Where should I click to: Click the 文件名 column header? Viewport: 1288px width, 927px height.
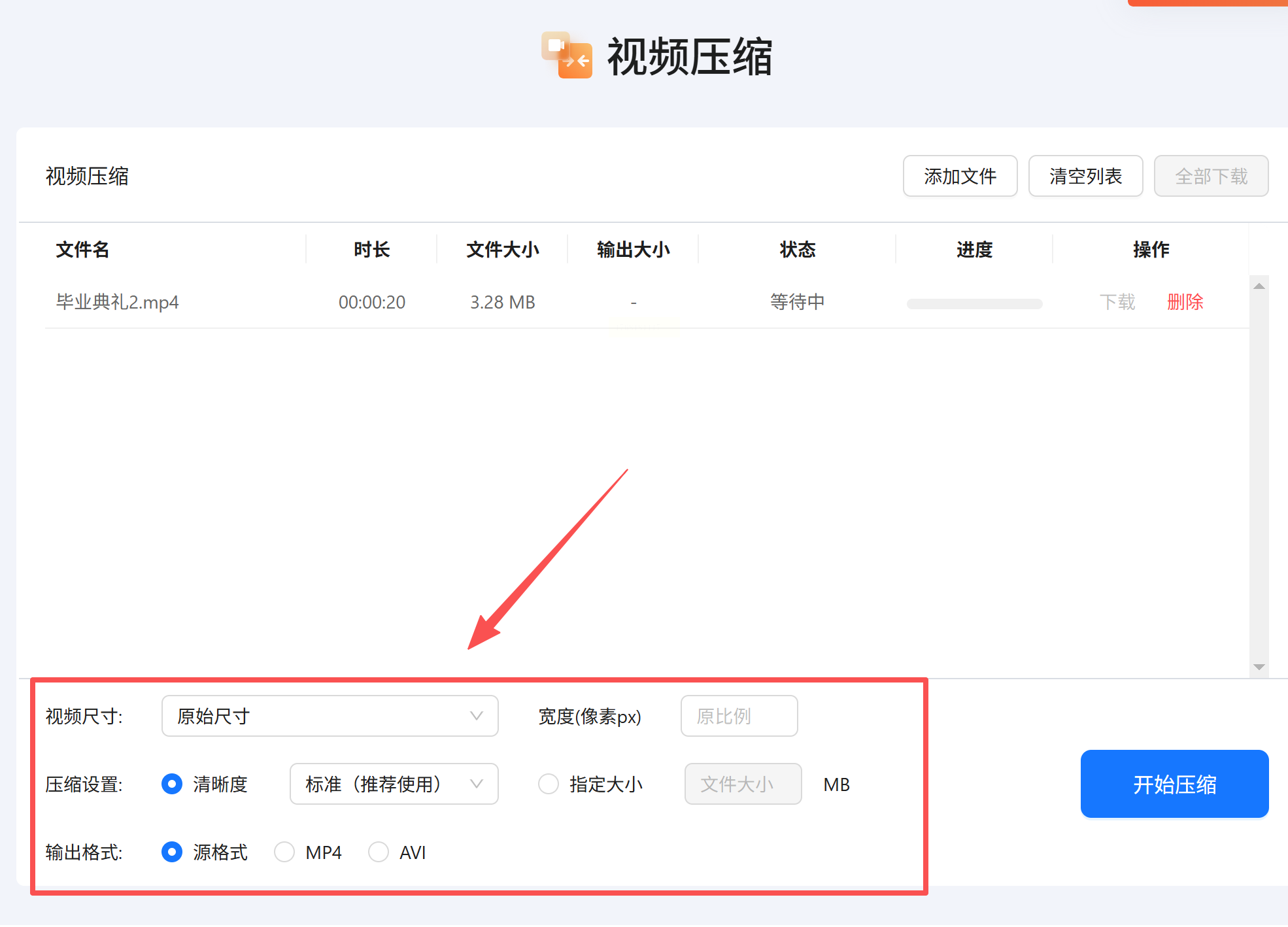[x=82, y=249]
